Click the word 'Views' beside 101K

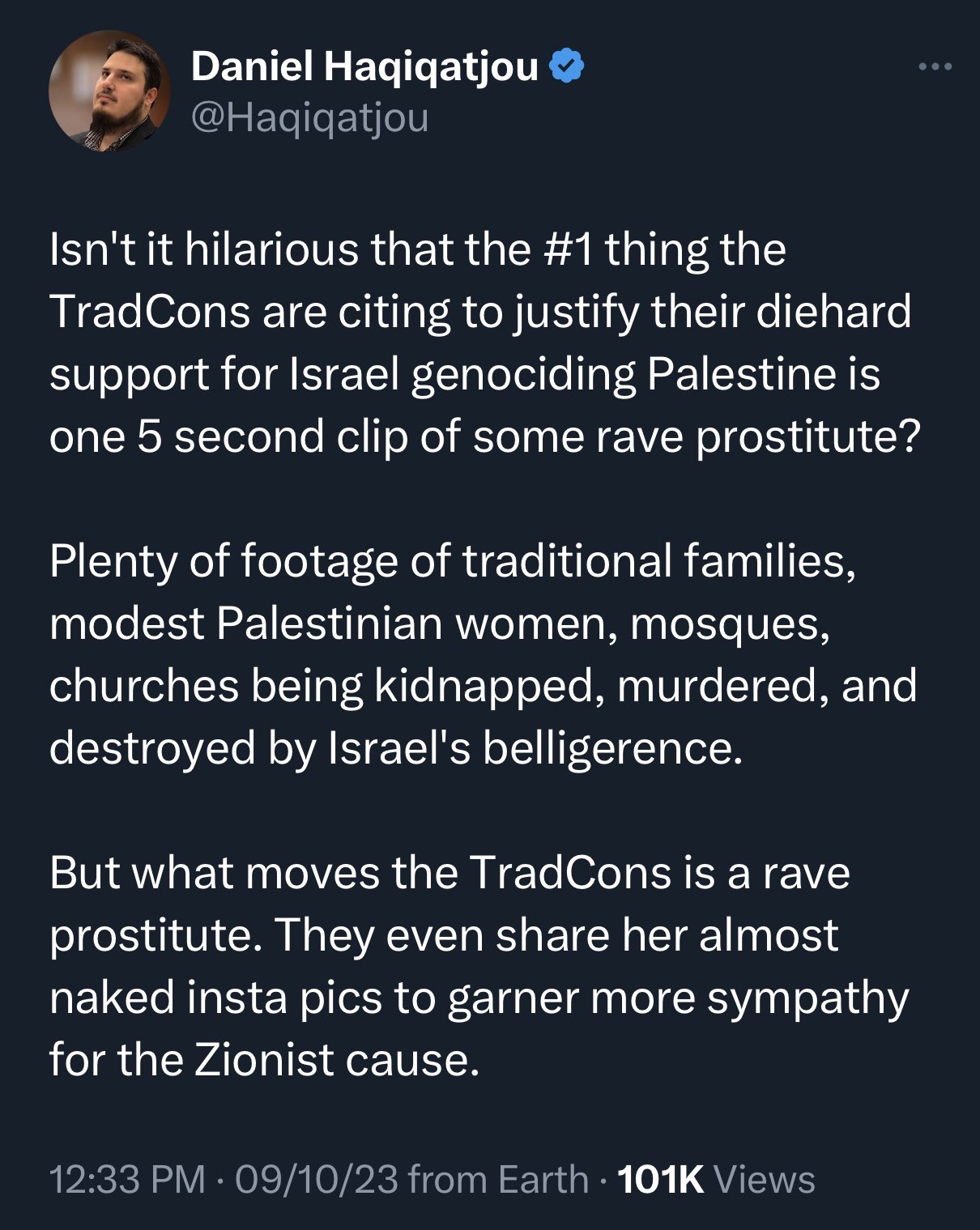tap(765, 1179)
